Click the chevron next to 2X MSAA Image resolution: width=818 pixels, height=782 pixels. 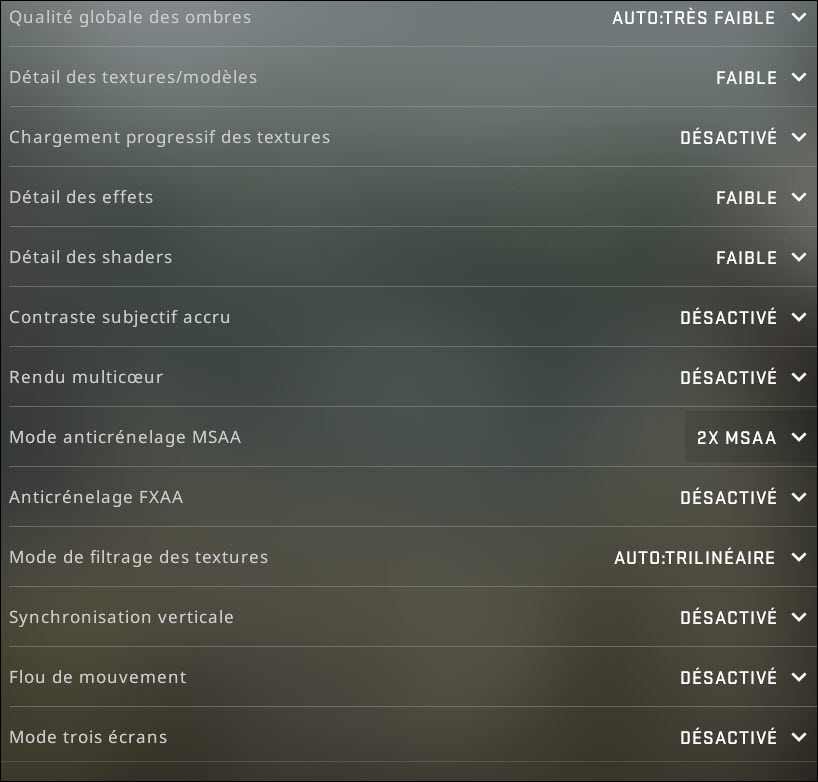[798, 437]
